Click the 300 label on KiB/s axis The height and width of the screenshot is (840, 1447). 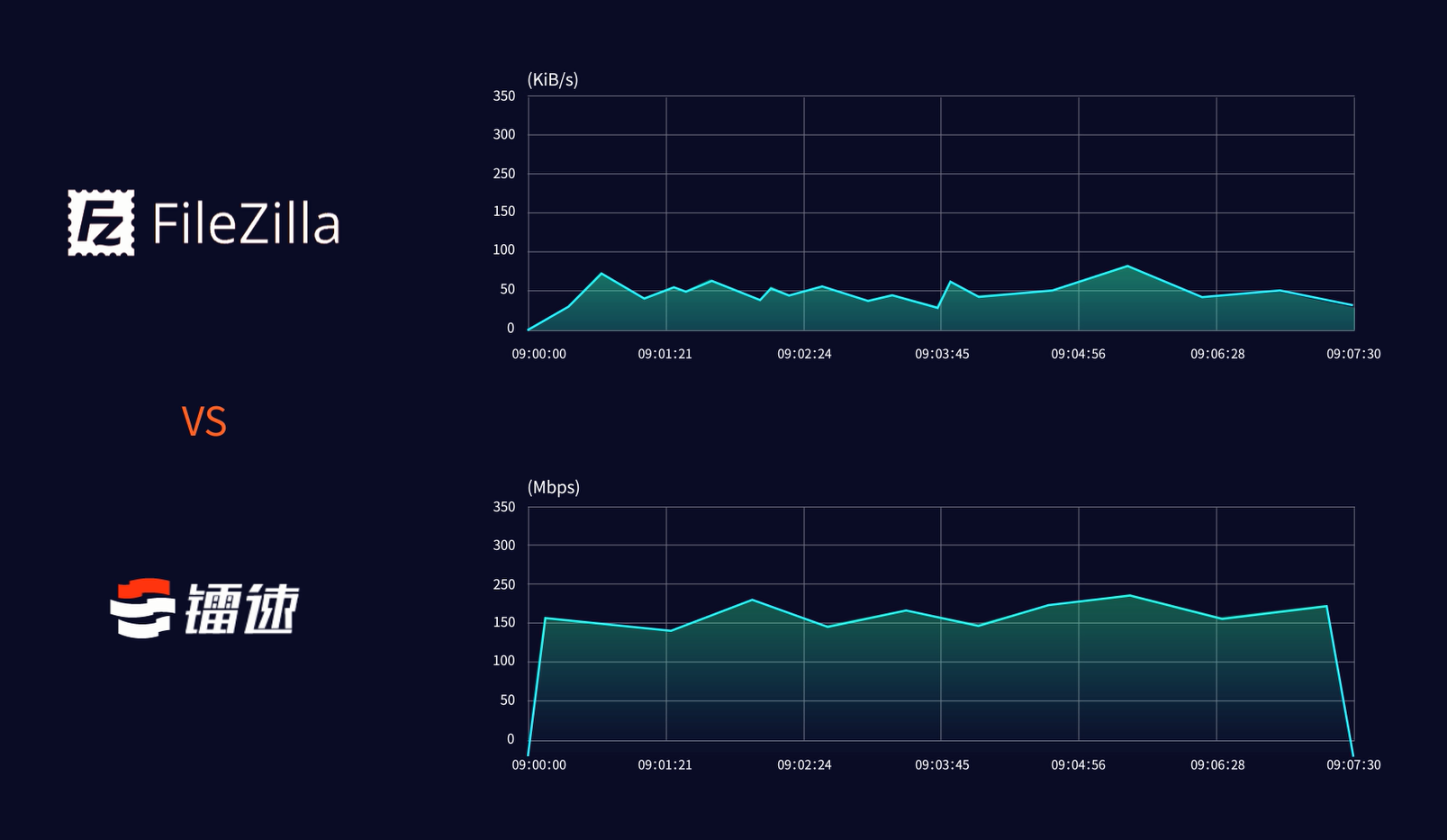click(504, 134)
